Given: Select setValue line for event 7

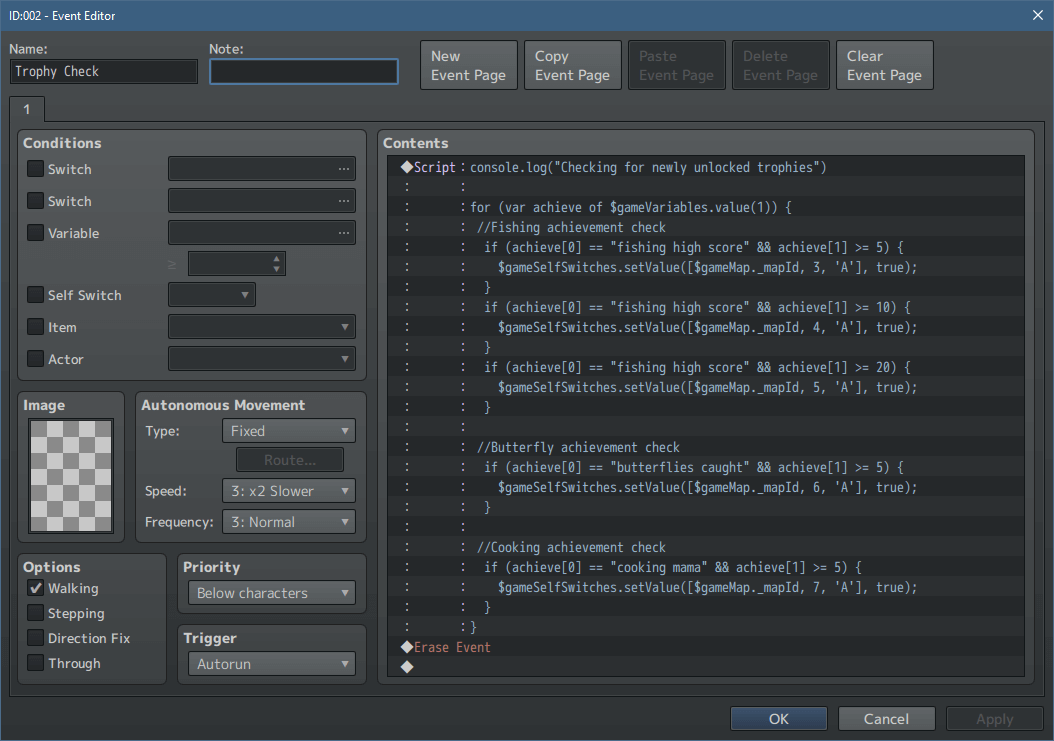Looking at the screenshot, I should tap(706, 587).
